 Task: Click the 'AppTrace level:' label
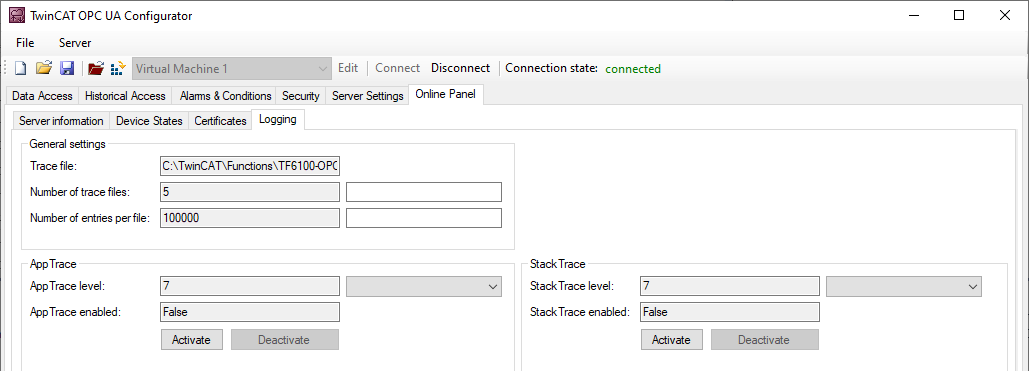(68, 286)
